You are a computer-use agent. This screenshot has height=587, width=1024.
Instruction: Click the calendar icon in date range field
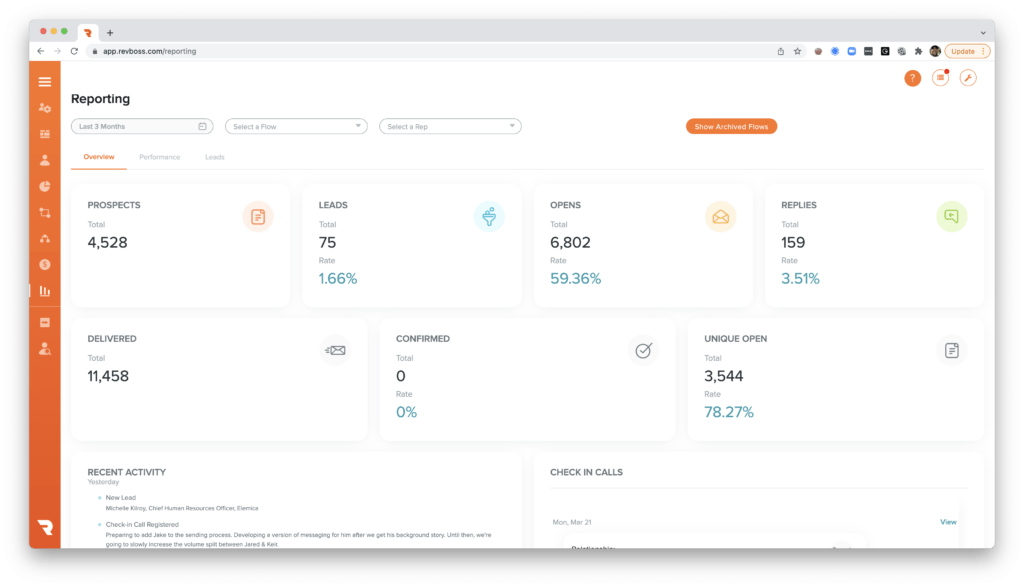(202, 127)
